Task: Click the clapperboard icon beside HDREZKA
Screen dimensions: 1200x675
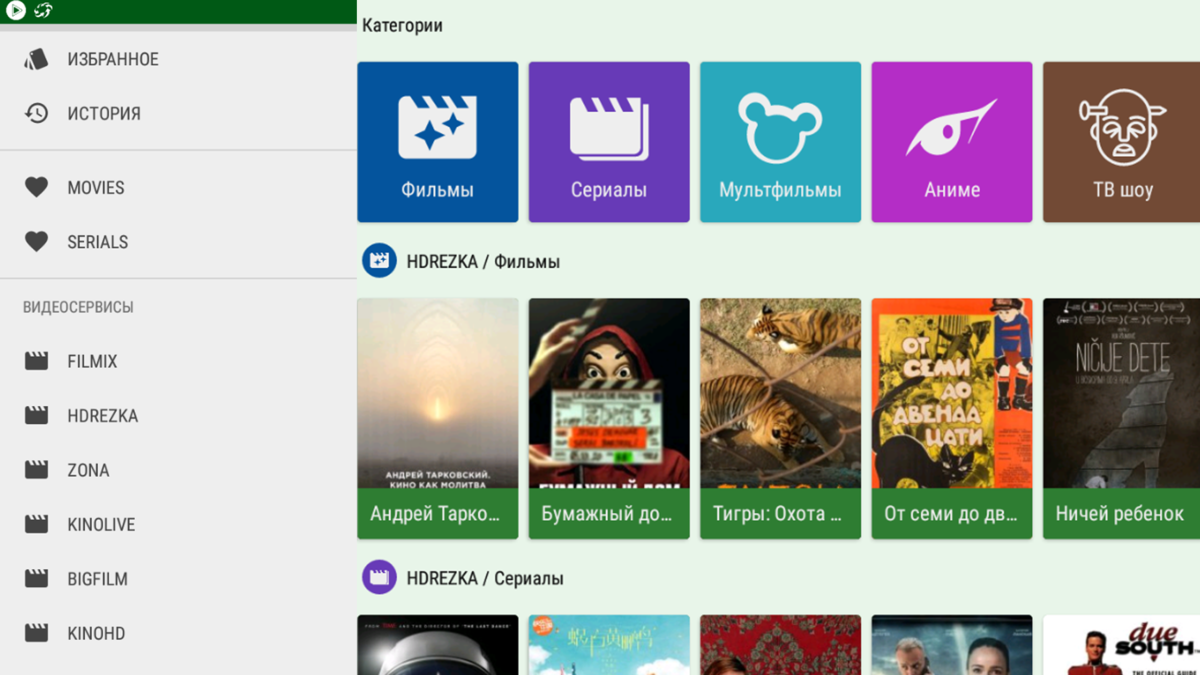Action: 36,415
